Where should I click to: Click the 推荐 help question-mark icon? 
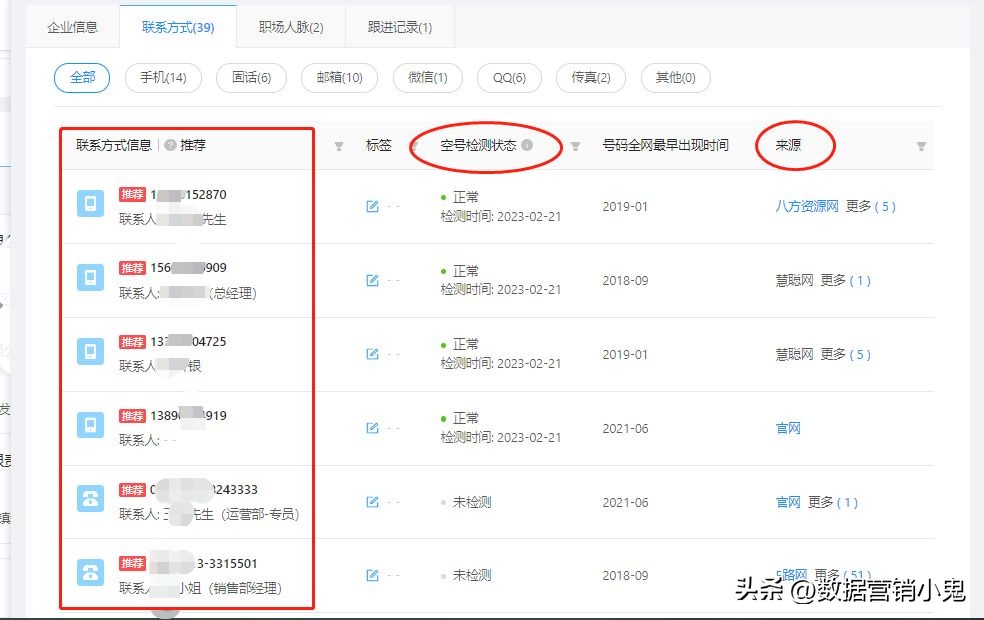[x=170, y=145]
